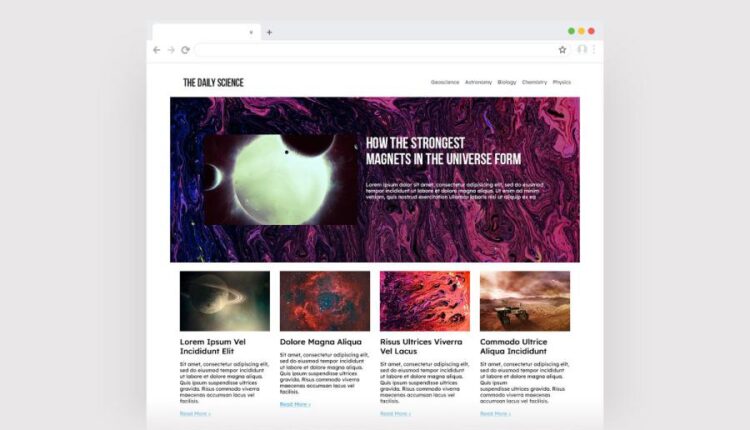Screen dimensions: 750x430
Task: Open the Geoscience nav item
Action: point(445,82)
